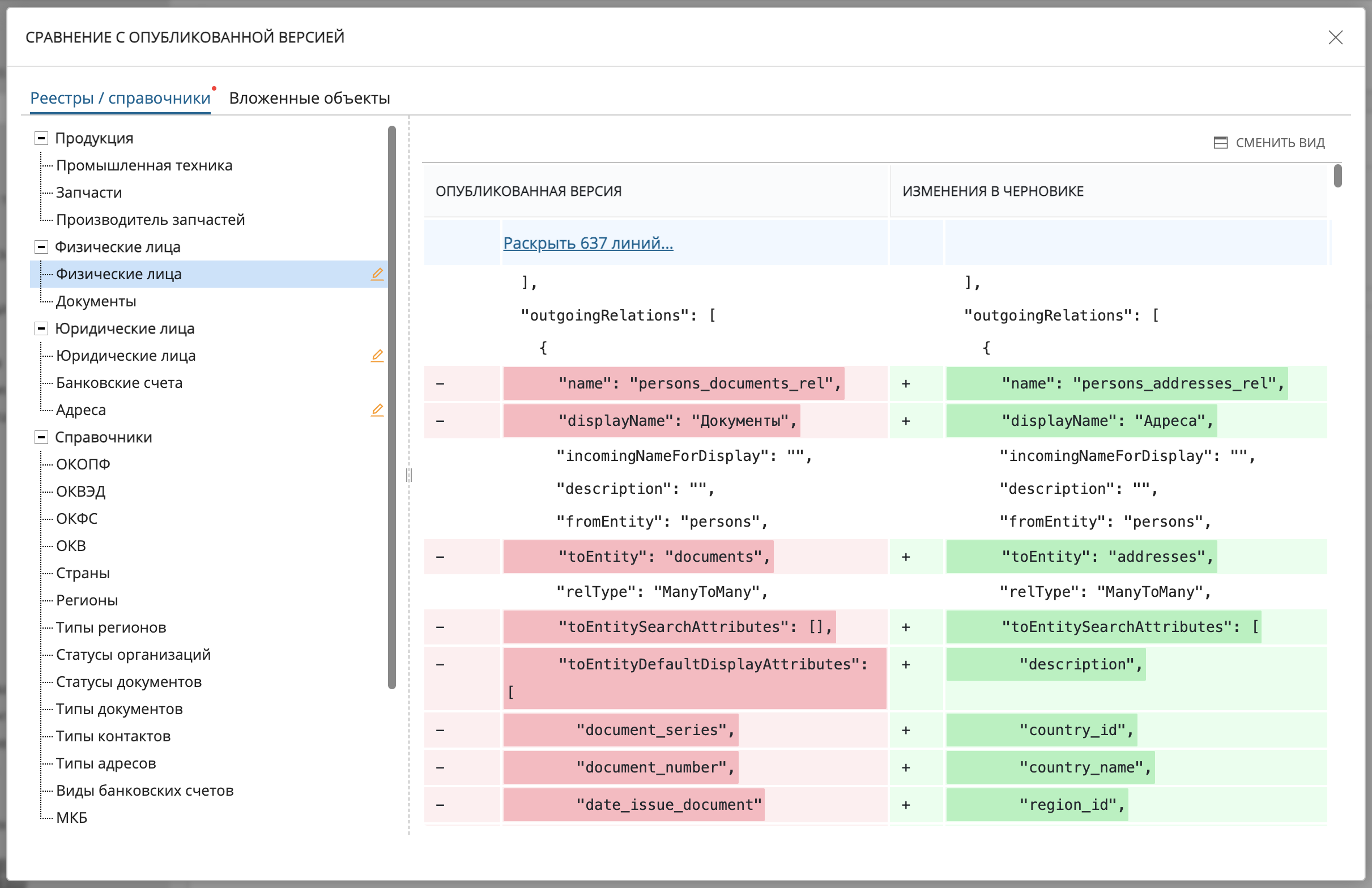1372x888 pixels.
Task: Click the added "region_id" line
Action: [x=1037, y=805]
